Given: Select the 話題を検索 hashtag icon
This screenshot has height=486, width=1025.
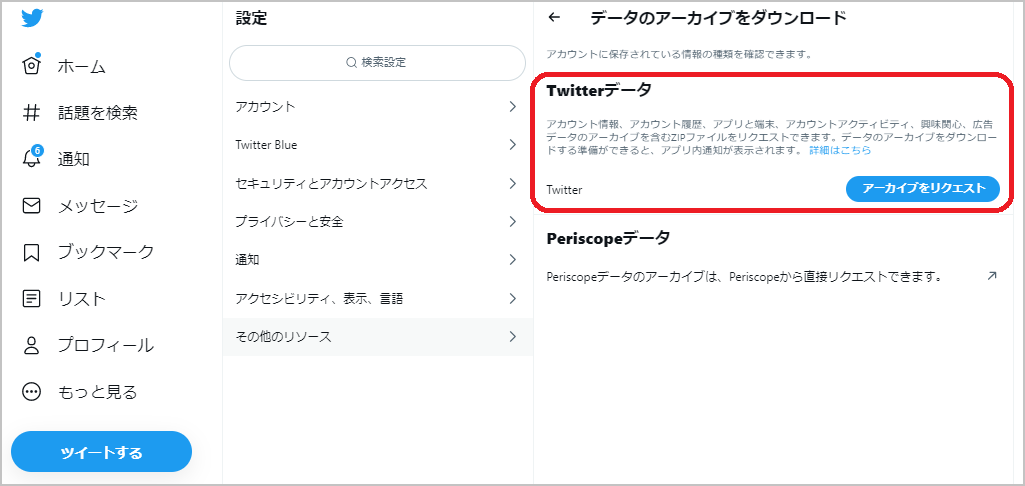Looking at the screenshot, I should tap(31, 113).
